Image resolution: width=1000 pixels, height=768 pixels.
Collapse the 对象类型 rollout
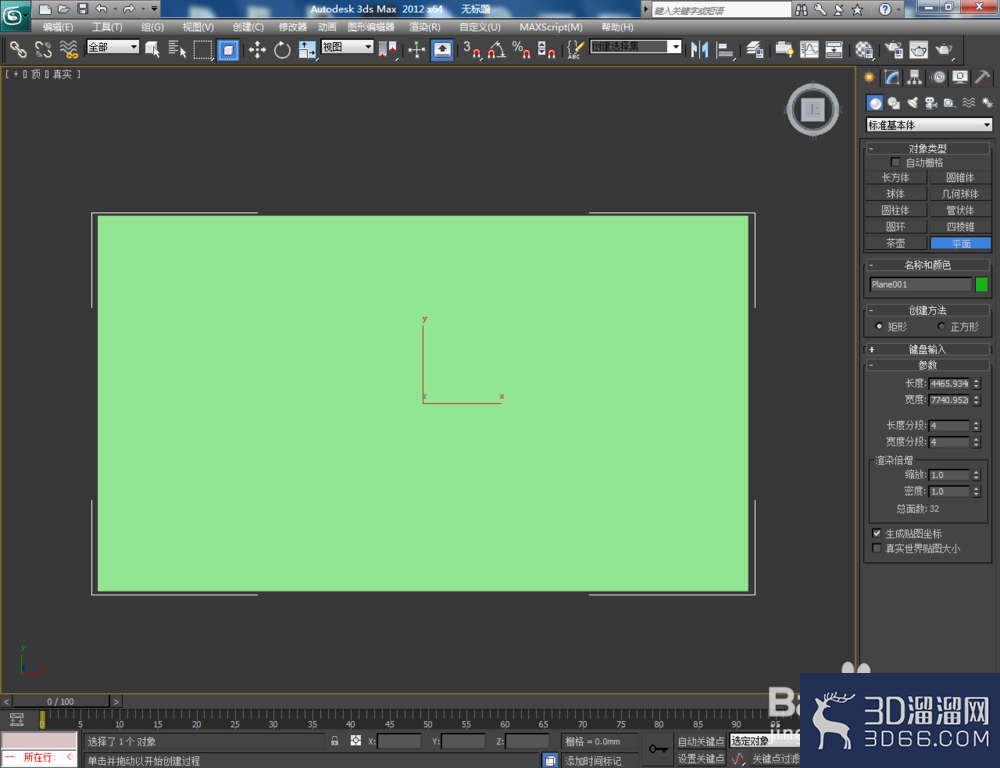(928, 149)
